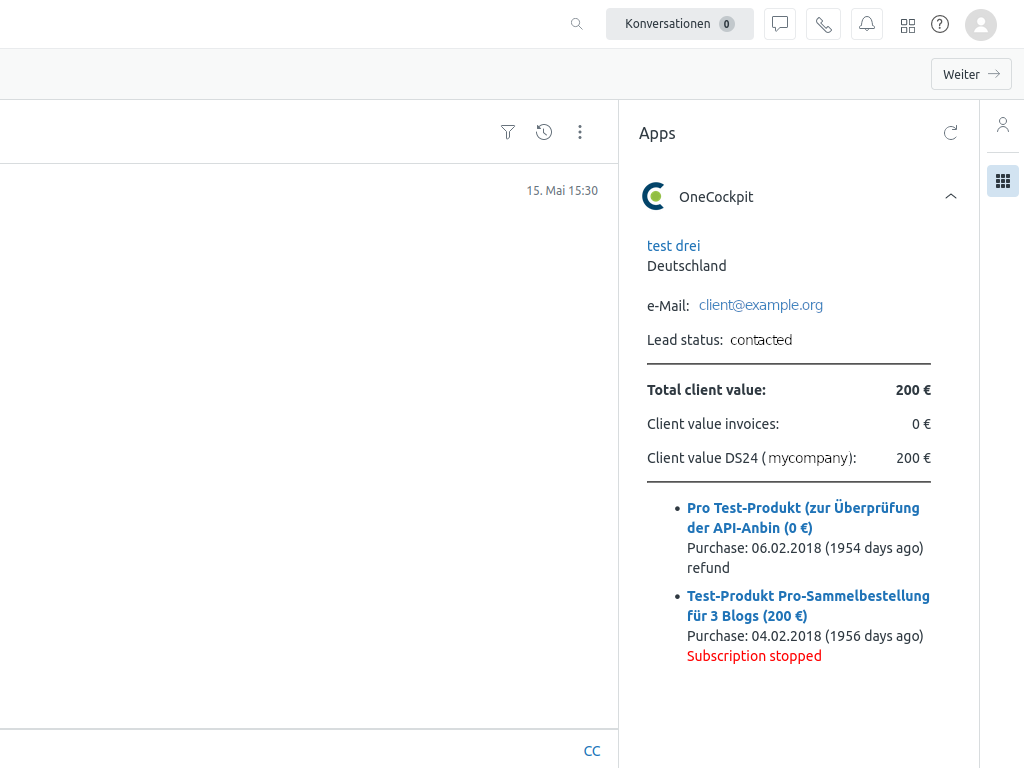This screenshot has width=1024, height=768.
Task: Switch to the user context panel
Action: tap(1003, 125)
